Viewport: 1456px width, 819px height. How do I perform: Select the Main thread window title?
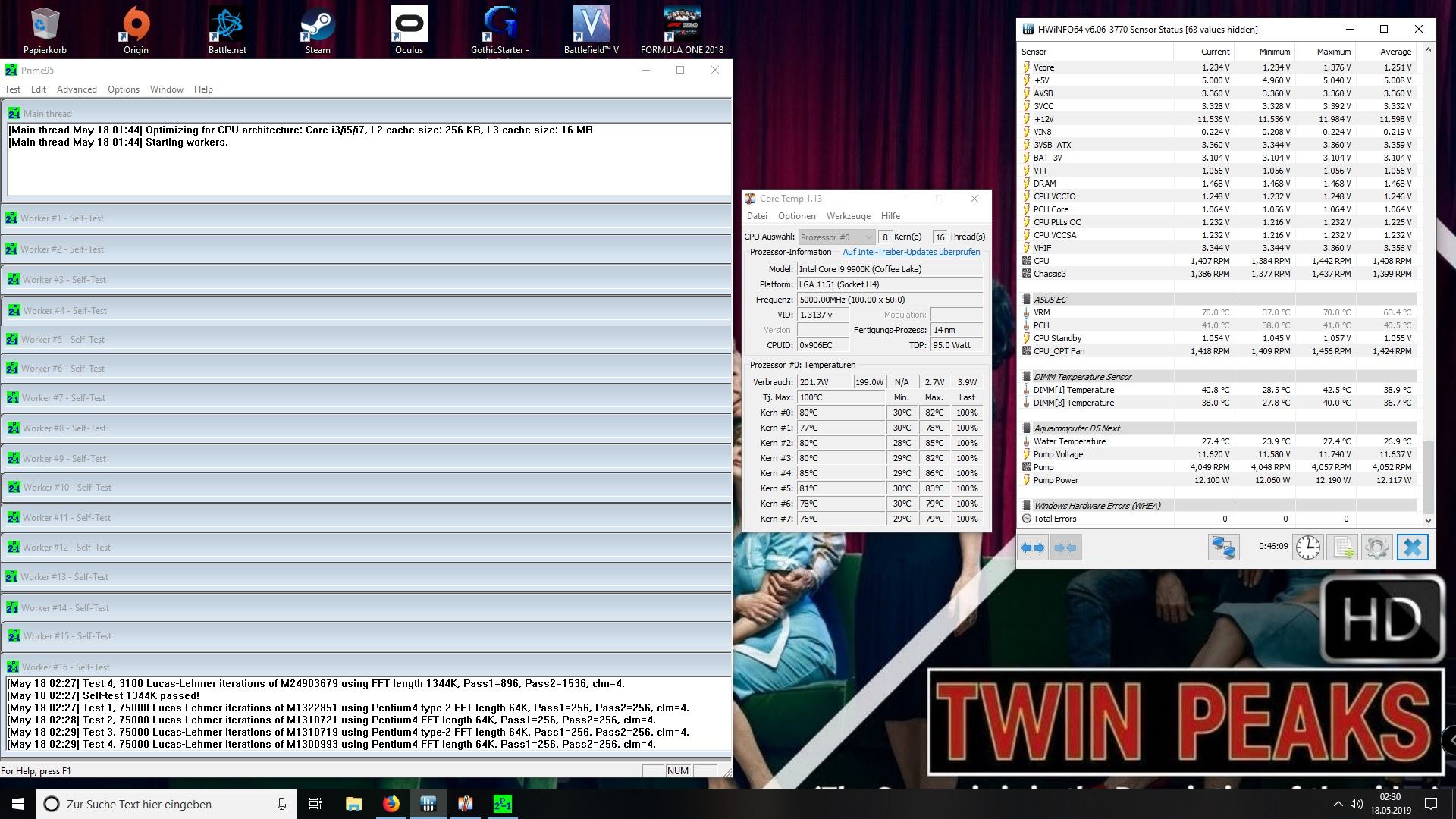[366, 113]
